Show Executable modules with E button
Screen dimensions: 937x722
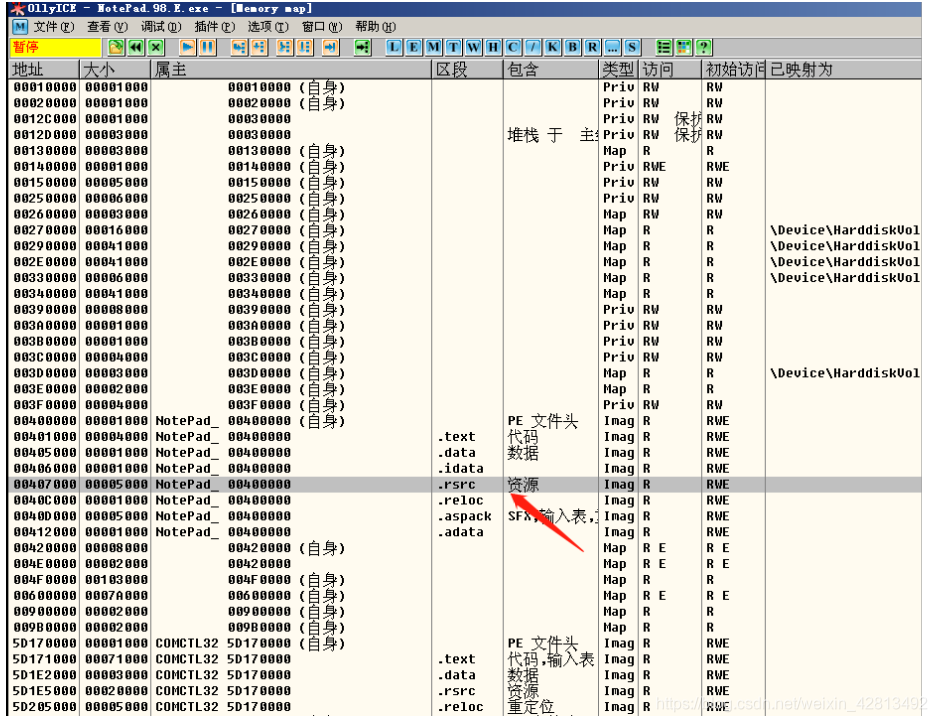coord(414,47)
